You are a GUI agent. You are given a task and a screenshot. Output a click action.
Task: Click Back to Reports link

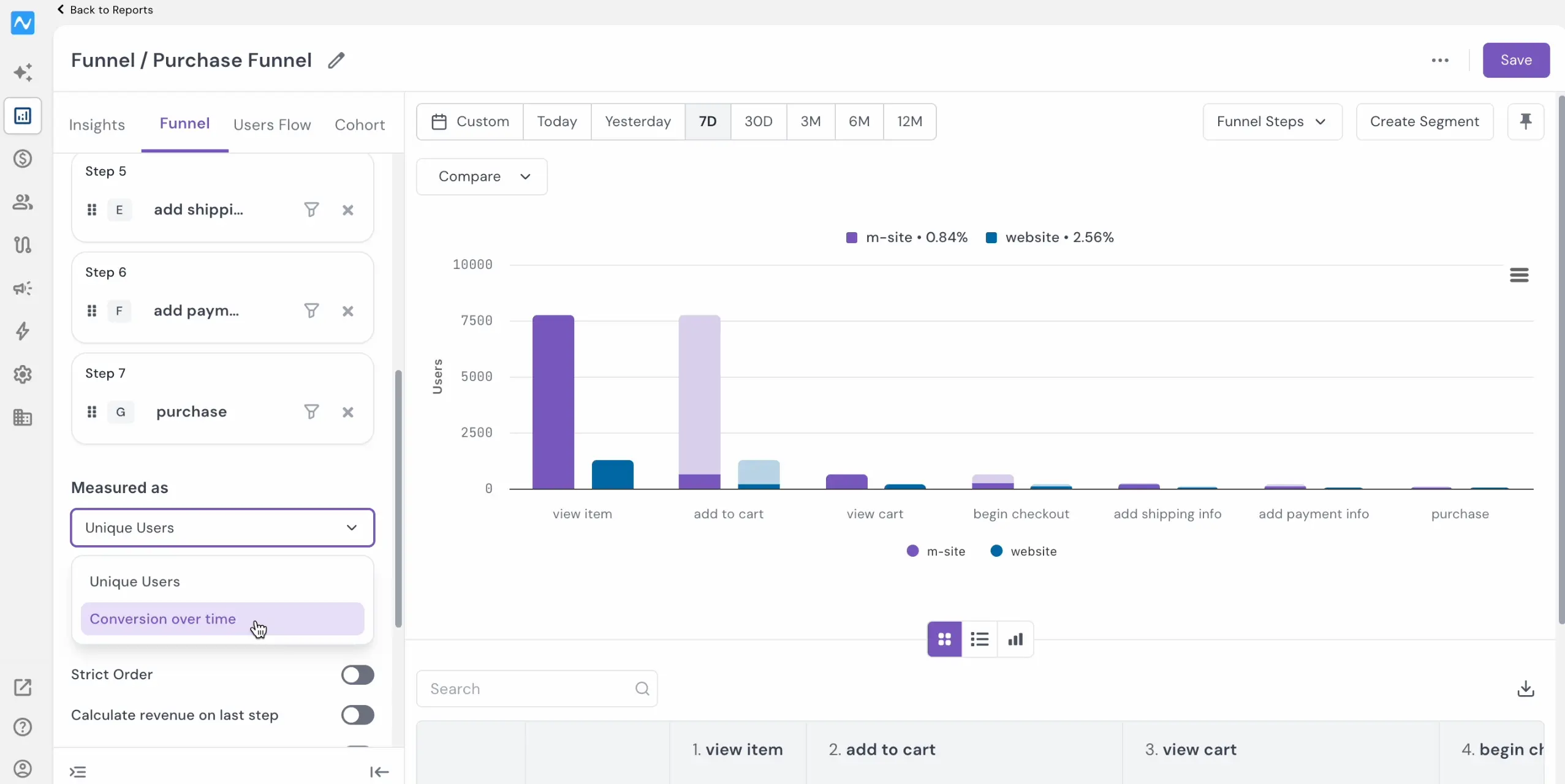(105, 10)
